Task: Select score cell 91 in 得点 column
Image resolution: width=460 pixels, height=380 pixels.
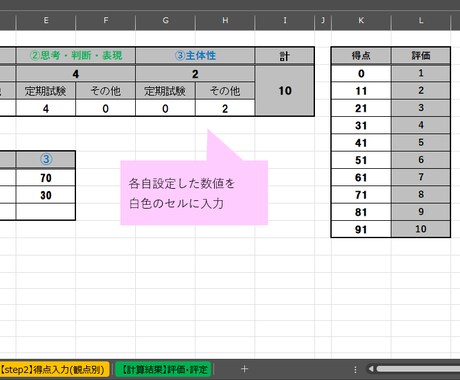Action: (361, 229)
